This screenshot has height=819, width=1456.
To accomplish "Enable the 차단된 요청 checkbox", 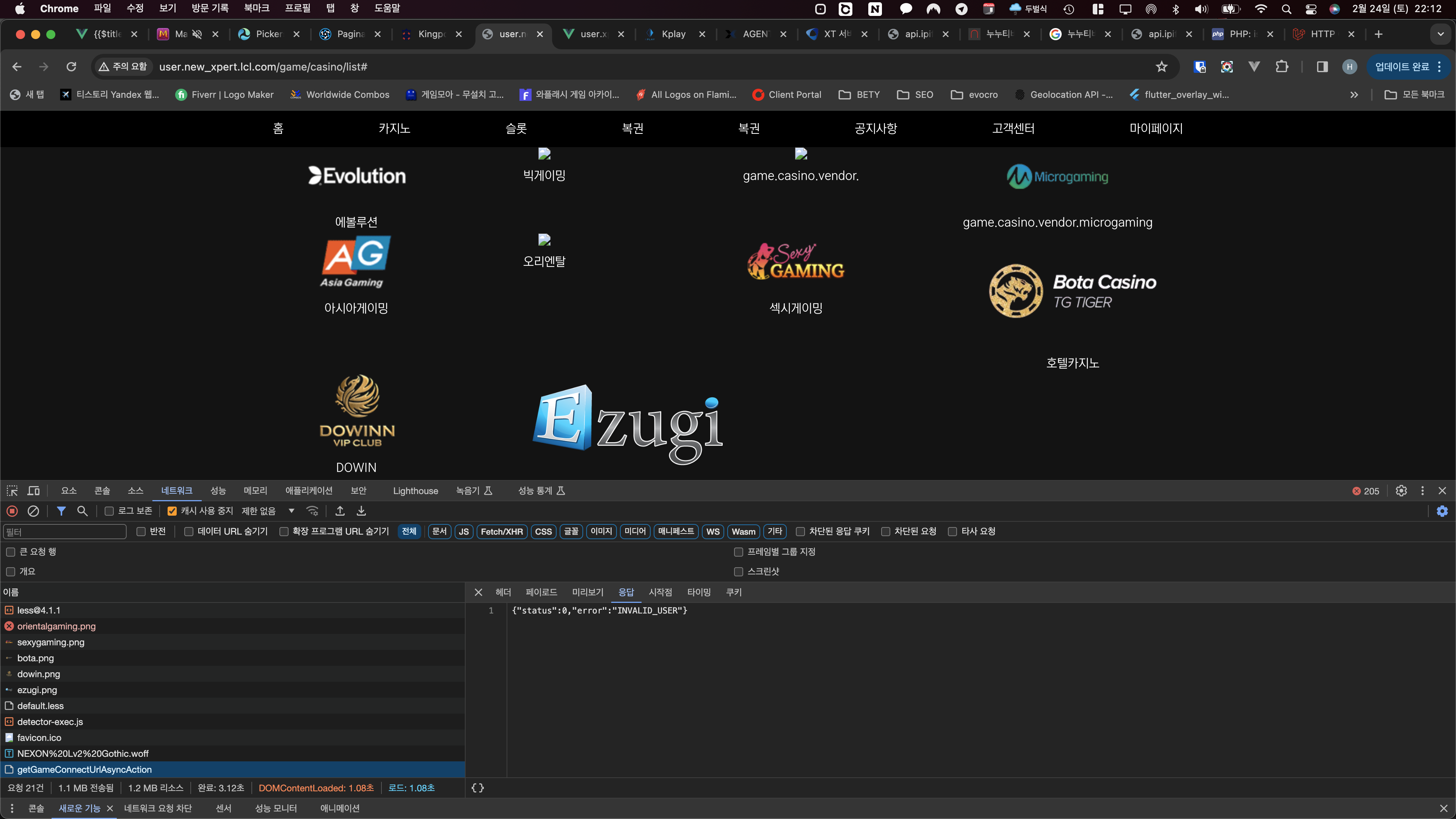I will (x=886, y=531).
